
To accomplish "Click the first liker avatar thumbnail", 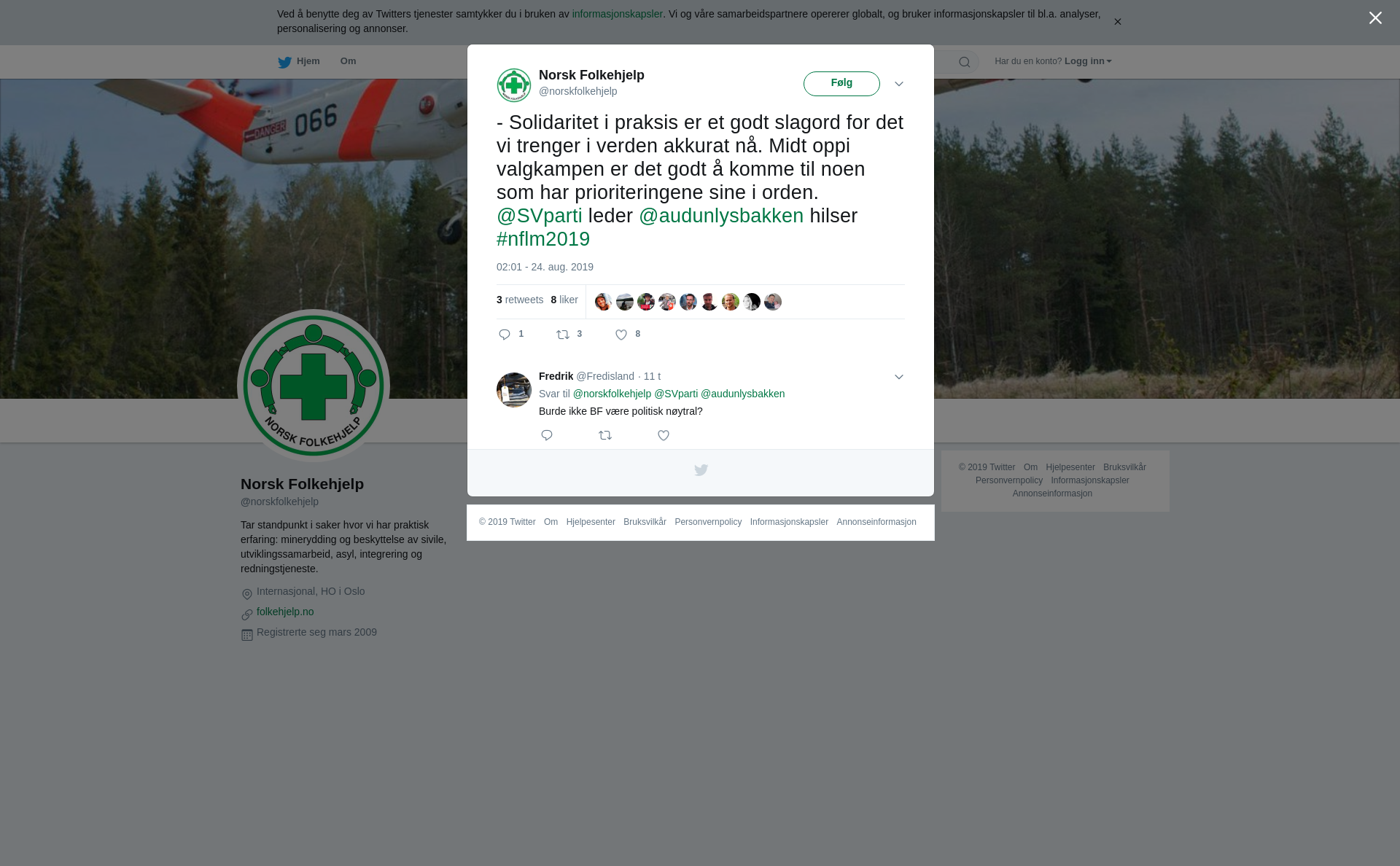I will pos(604,302).
